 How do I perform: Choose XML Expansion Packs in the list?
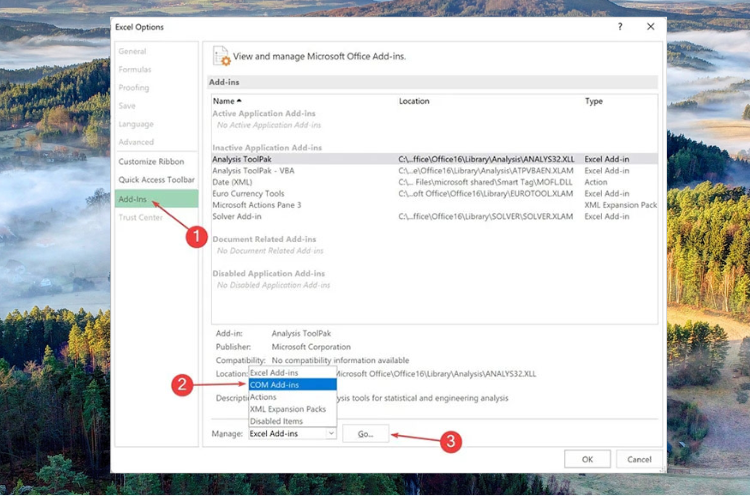pyautogui.click(x=292, y=409)
